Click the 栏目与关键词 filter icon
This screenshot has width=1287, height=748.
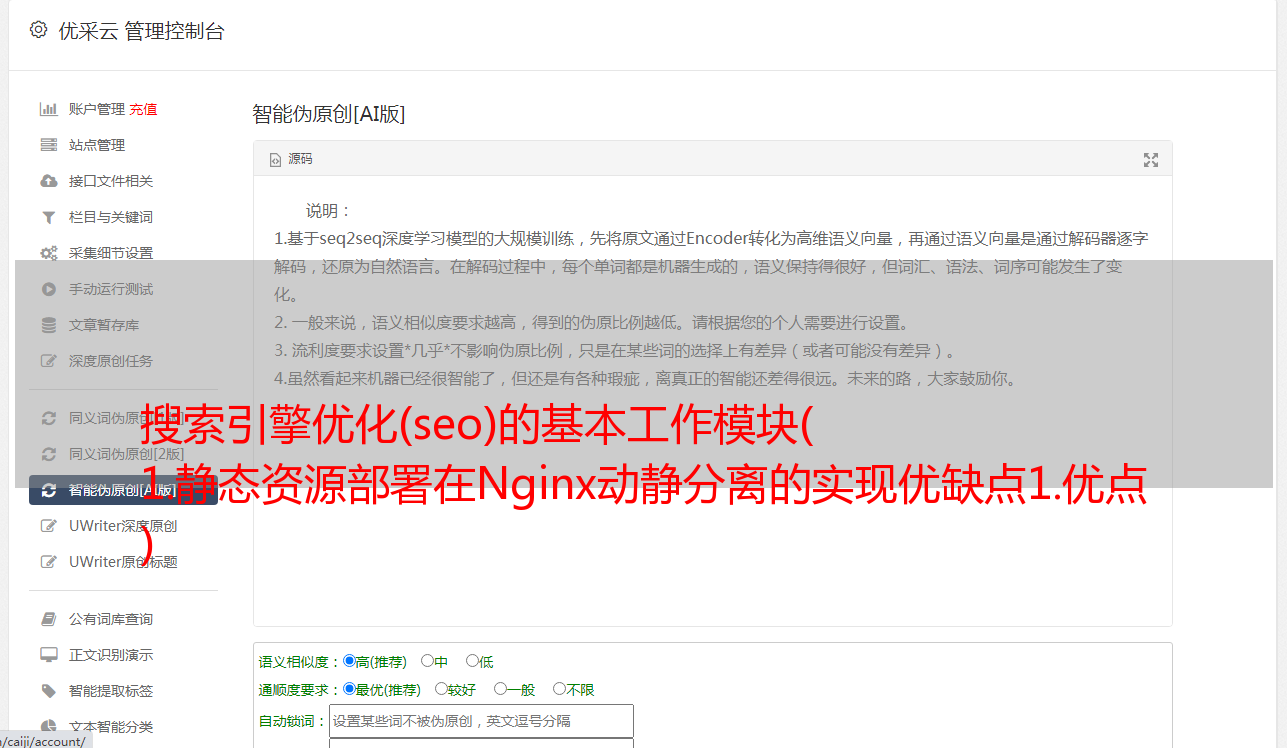[x=48, y=217]
